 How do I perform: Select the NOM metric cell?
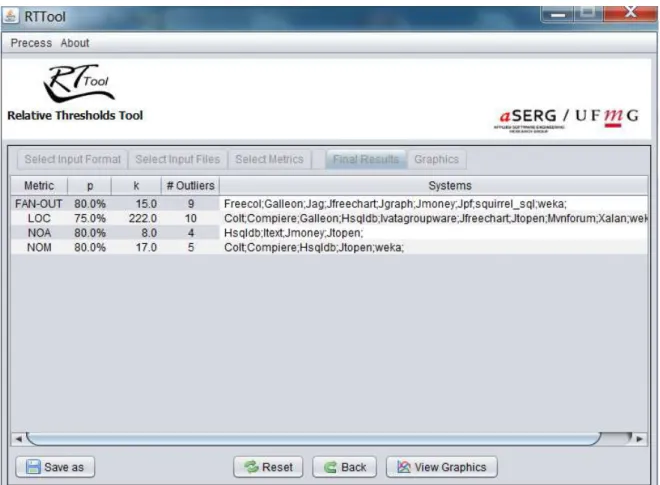tap(39, 248)
